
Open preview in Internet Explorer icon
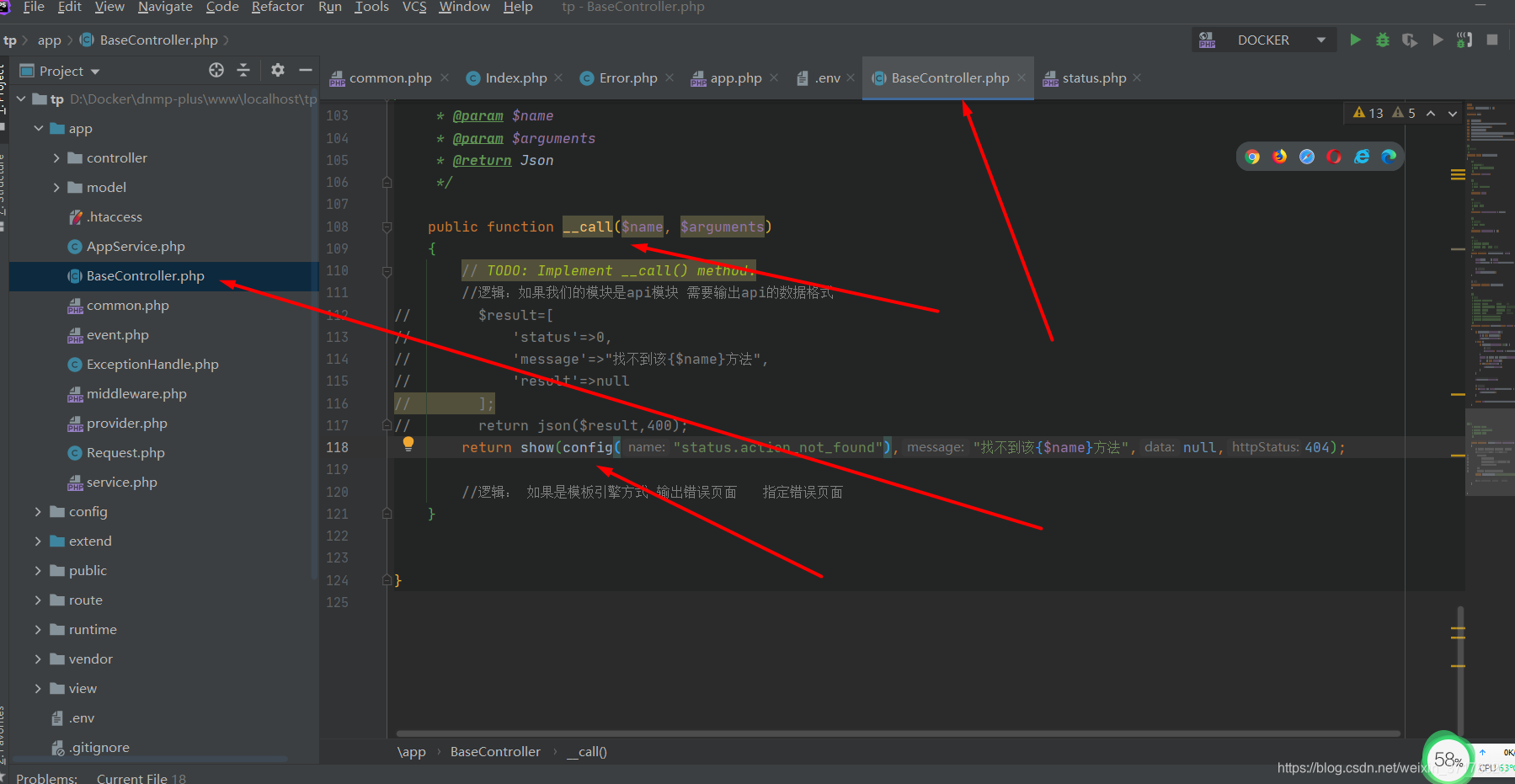point(1362,157)
